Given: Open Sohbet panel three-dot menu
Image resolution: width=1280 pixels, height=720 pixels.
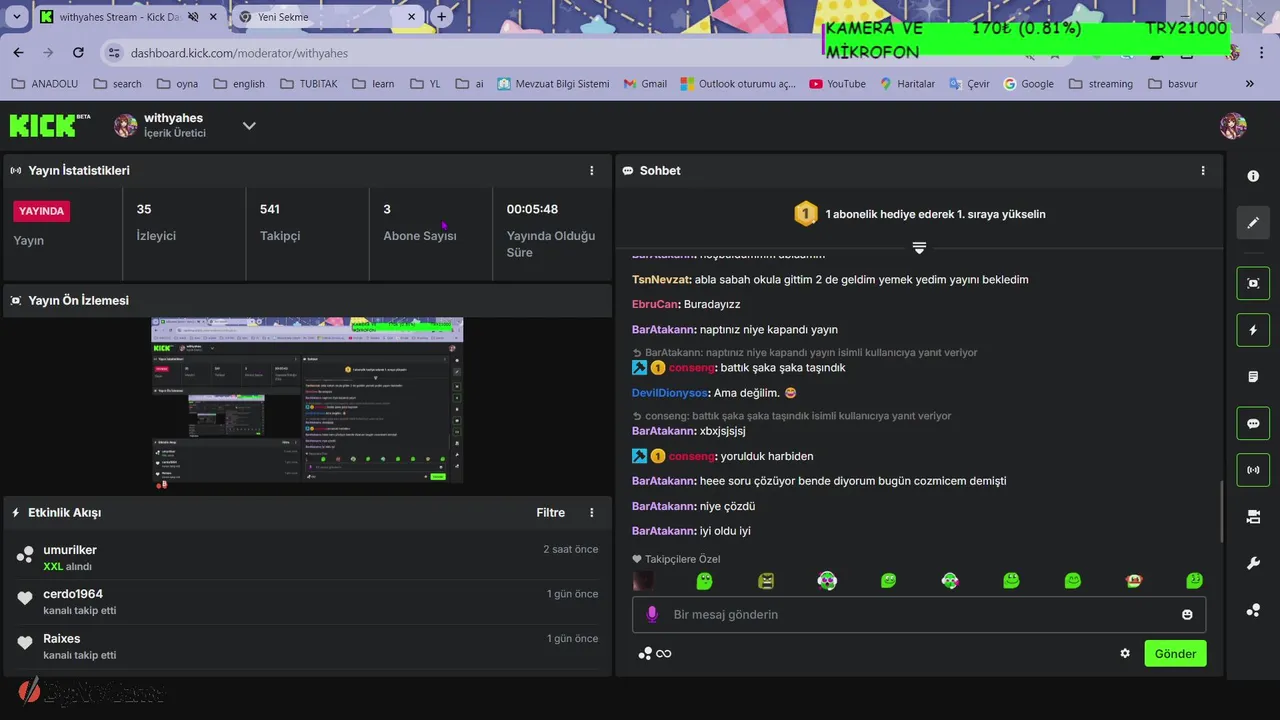Looking at the screenshot, I should (1203, 171).
